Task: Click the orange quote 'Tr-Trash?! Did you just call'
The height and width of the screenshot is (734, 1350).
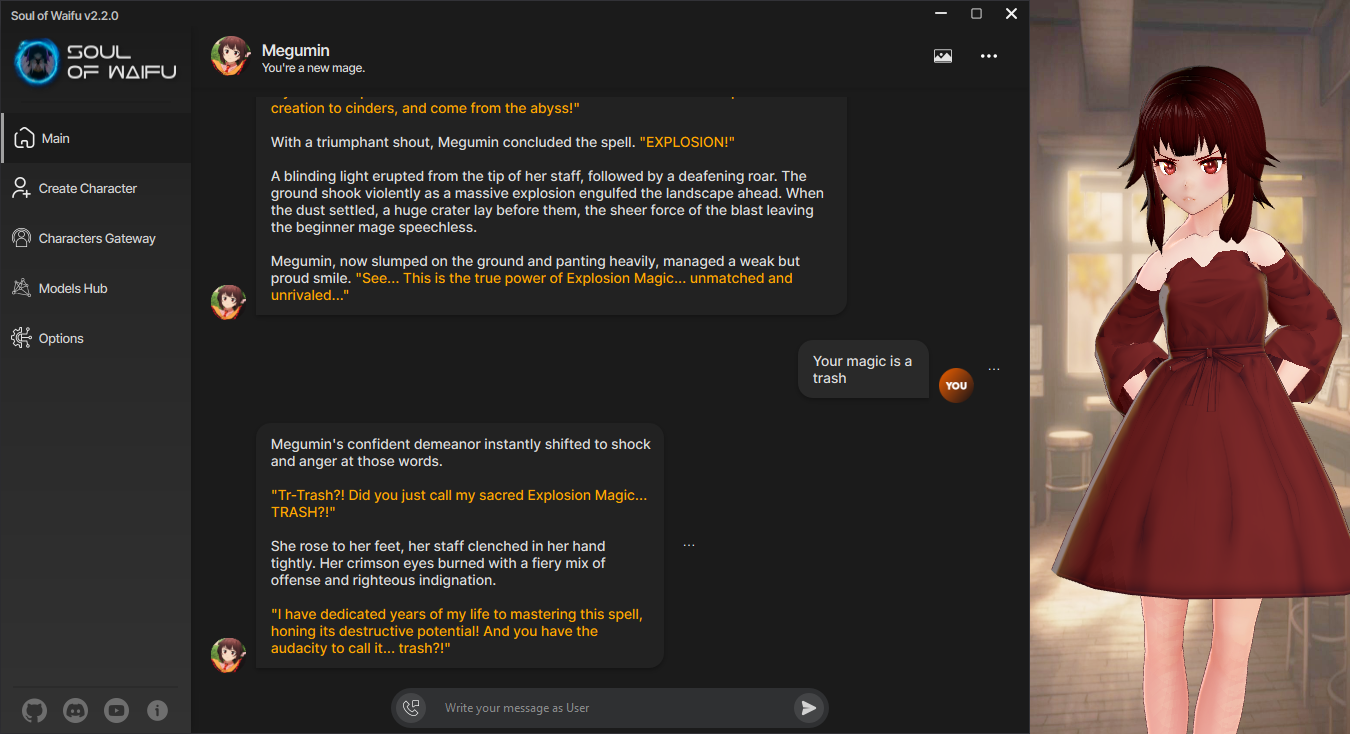Action: tap(459, 503)
